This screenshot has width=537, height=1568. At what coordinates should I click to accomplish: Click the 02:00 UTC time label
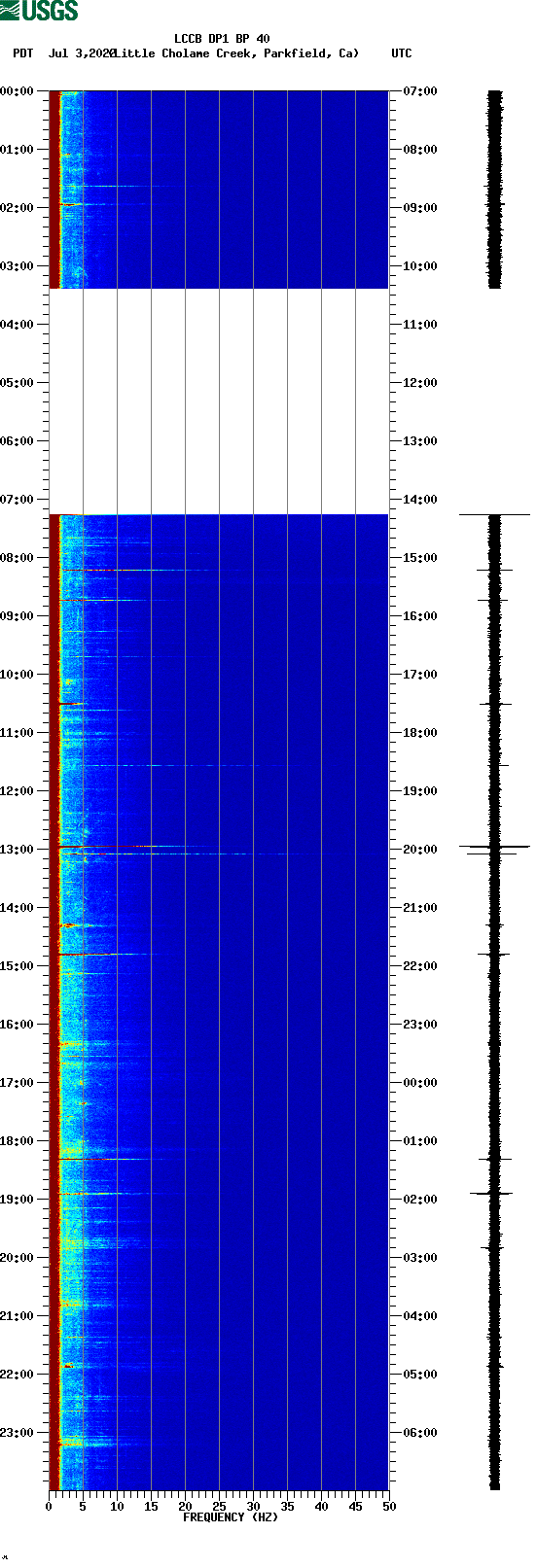point(419,1200)
